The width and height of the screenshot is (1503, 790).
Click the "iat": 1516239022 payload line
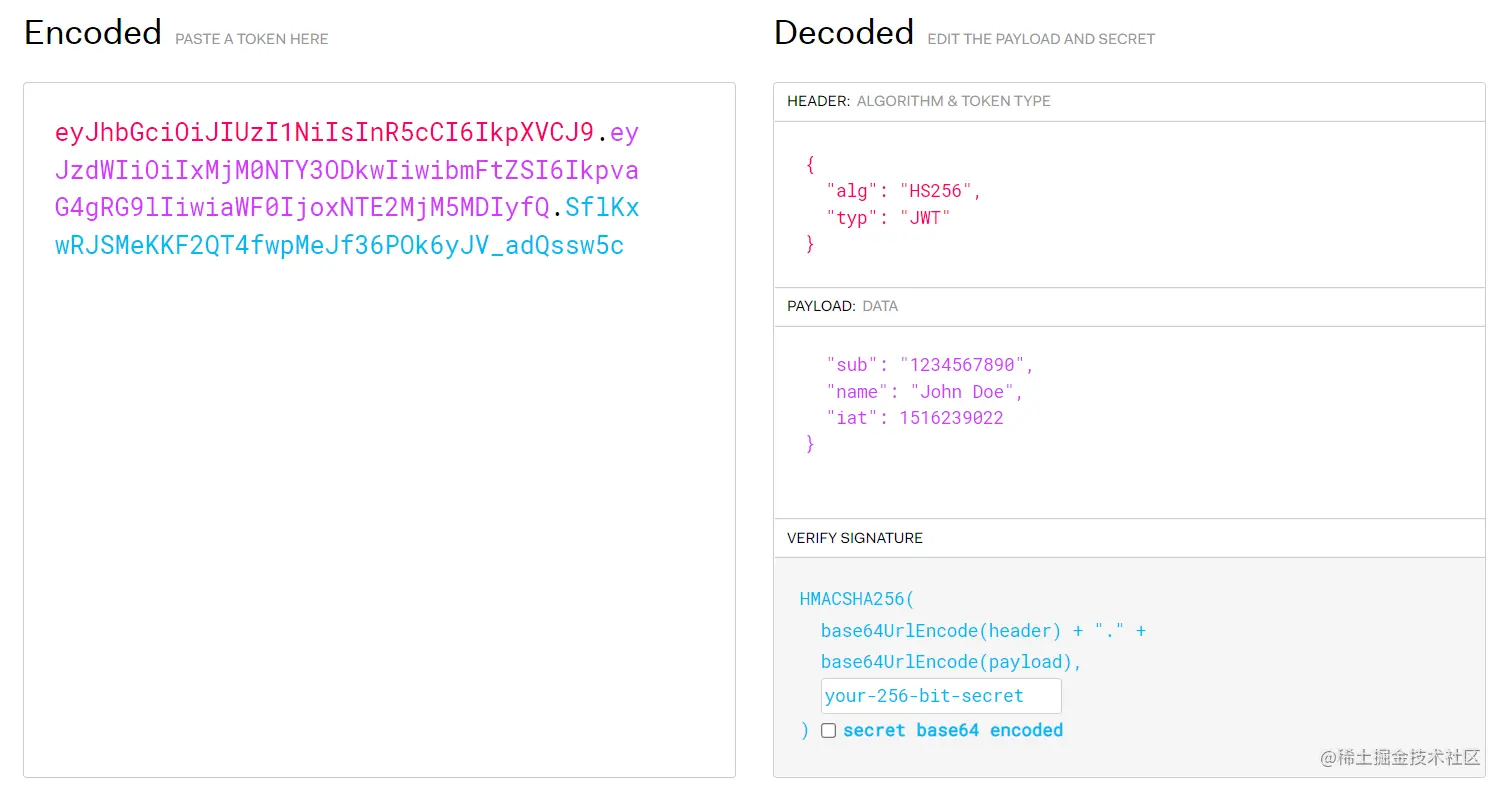914,418
